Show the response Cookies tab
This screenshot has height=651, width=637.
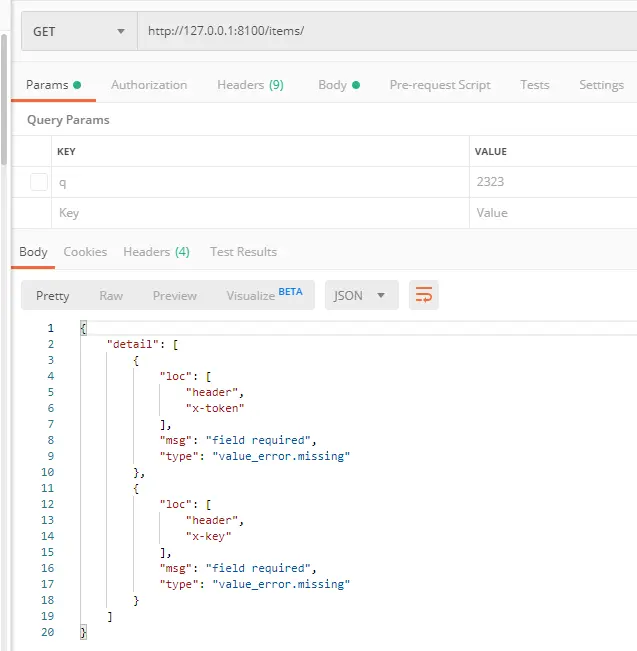point(85,252)
